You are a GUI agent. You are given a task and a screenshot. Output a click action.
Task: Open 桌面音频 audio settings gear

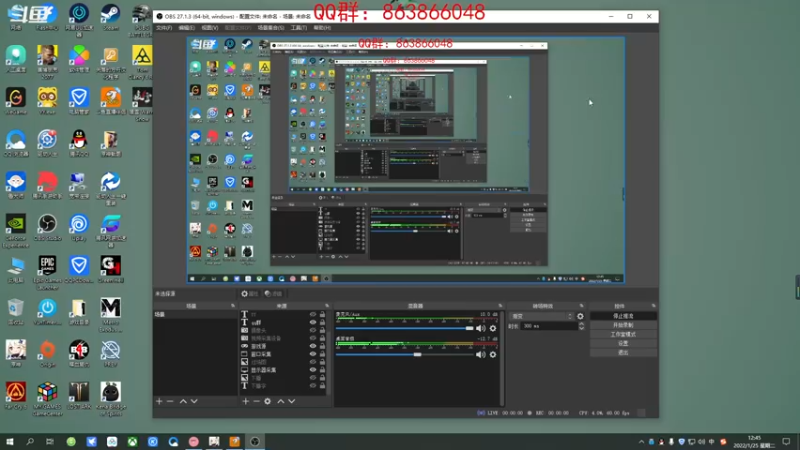(493, 355)
